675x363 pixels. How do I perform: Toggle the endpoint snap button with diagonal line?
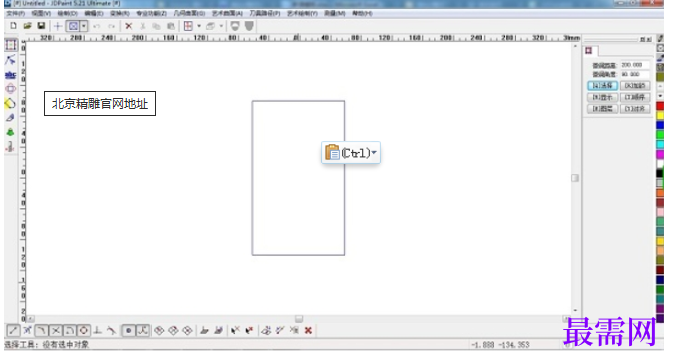[x=13, y=331]
